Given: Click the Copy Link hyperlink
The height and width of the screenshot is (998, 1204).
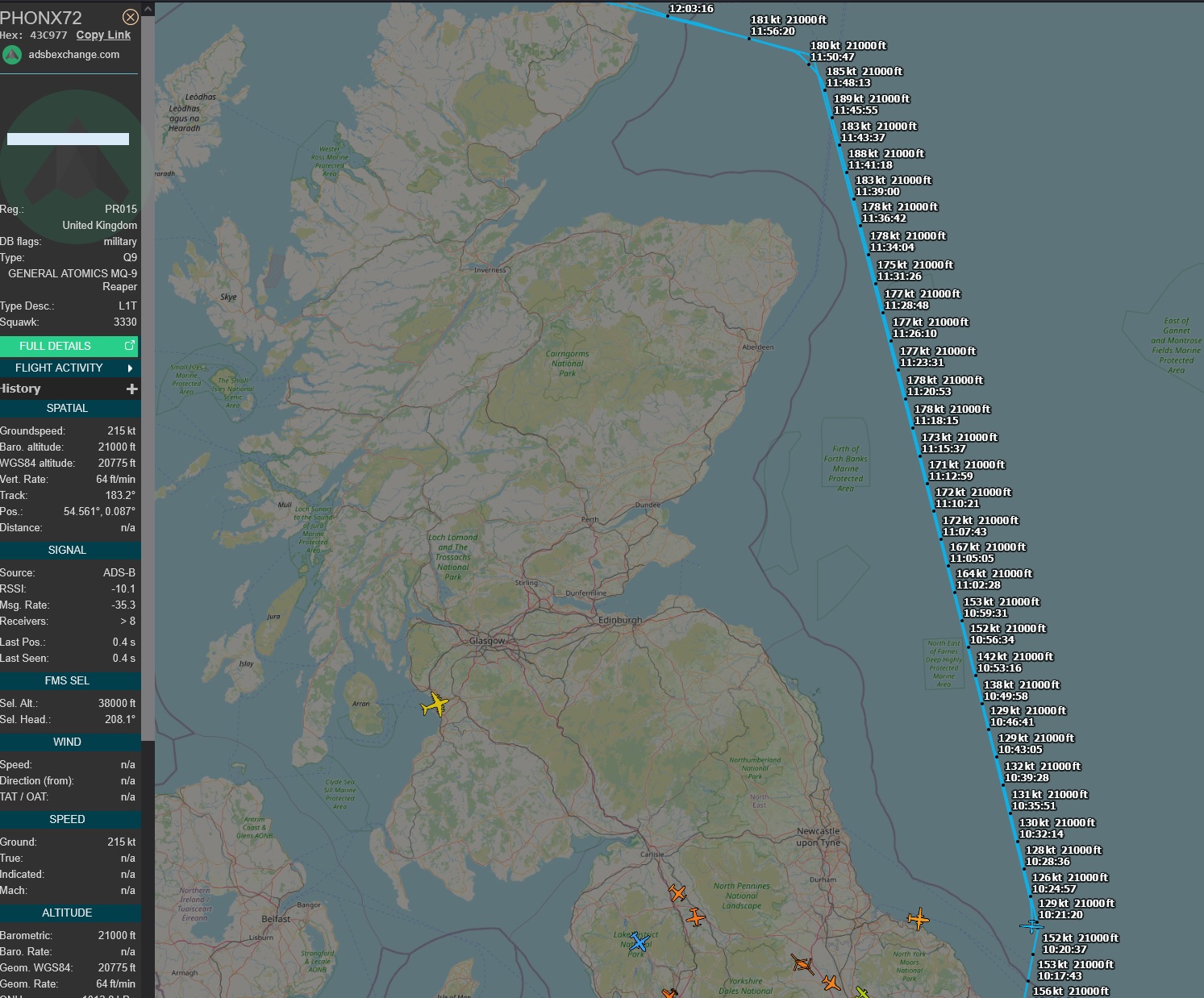Looking at the screenshot, I should point(103,35).
